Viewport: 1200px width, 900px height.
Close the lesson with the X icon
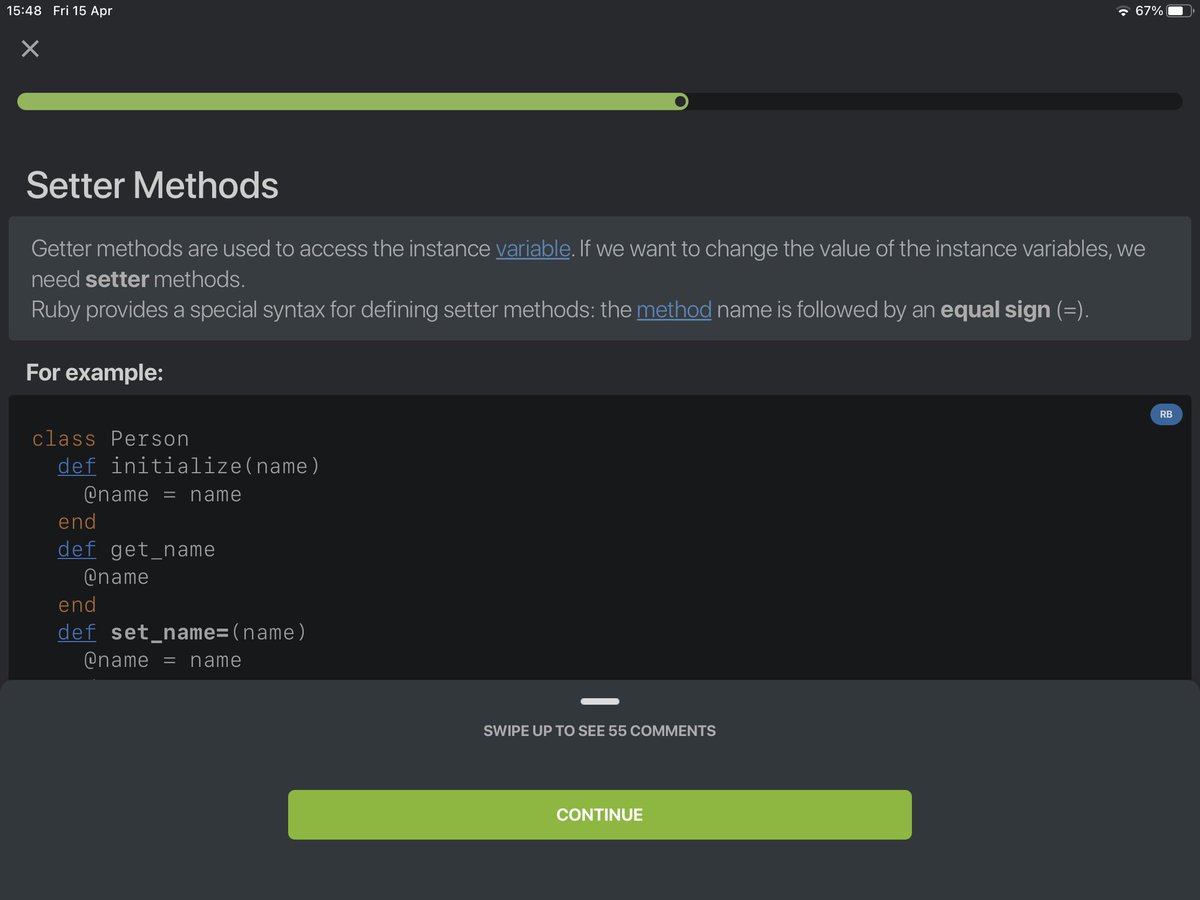(30, 49)
